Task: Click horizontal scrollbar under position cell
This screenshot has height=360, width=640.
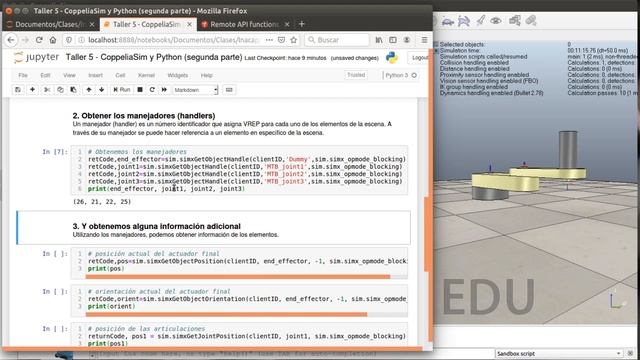Action: tap(238, 277)
